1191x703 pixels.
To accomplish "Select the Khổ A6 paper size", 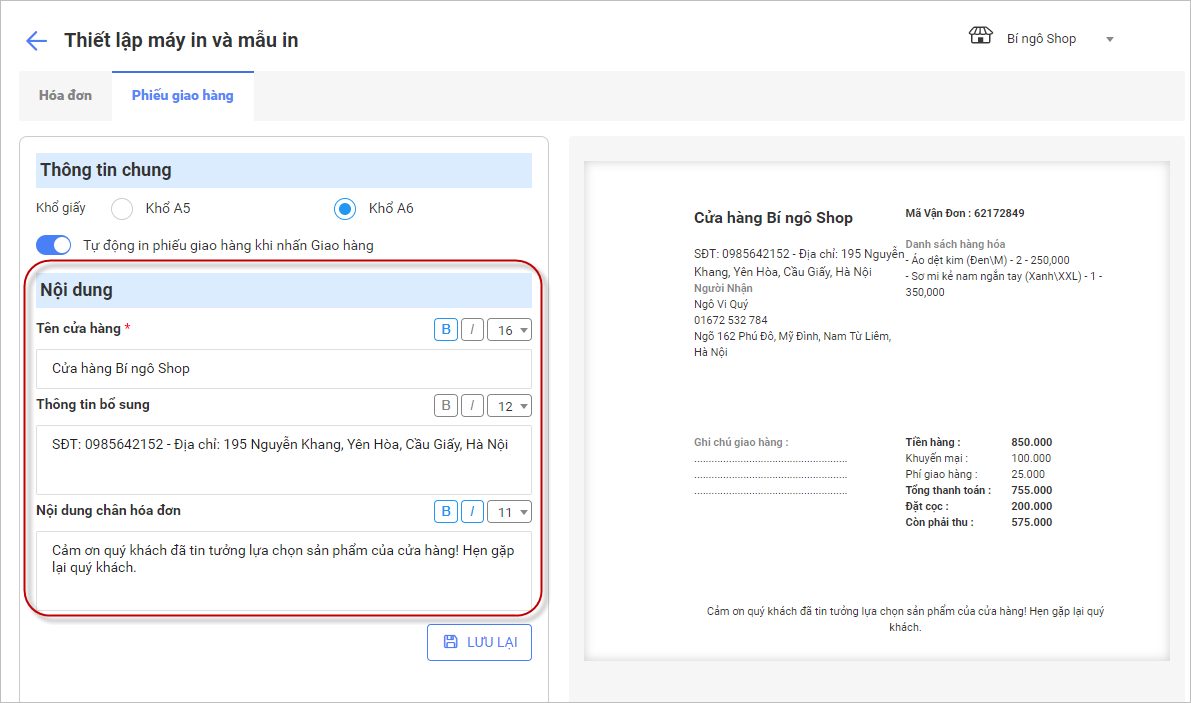I will pos(345,209).
